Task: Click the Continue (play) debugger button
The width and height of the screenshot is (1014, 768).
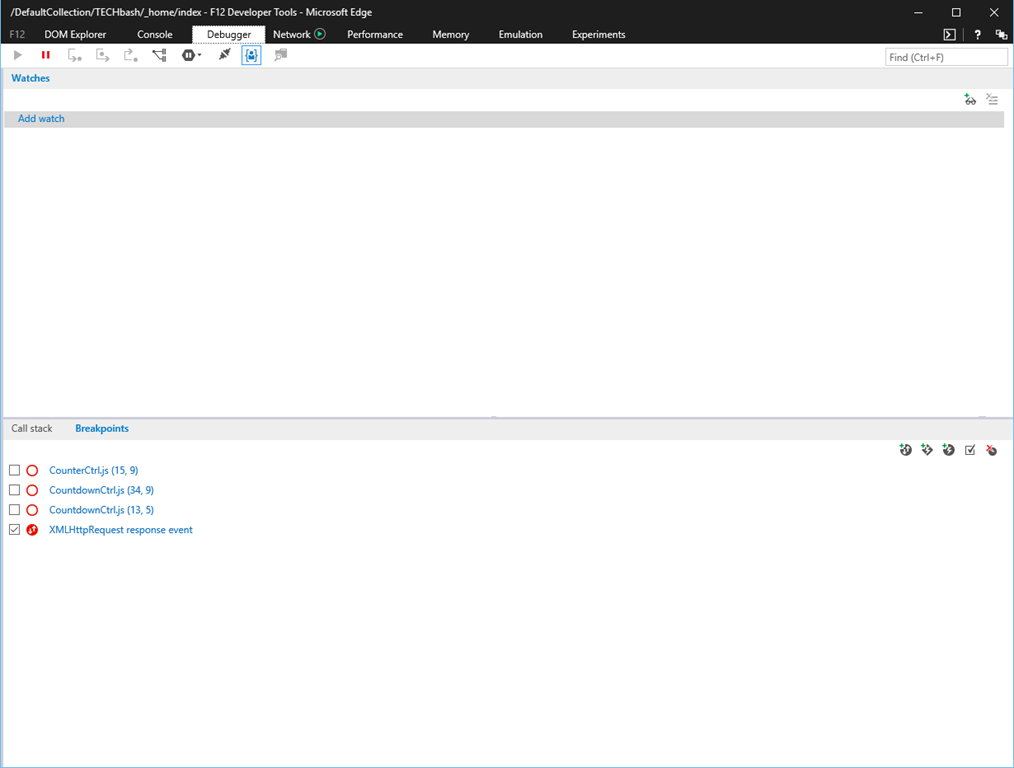Action: click(17, 56)
